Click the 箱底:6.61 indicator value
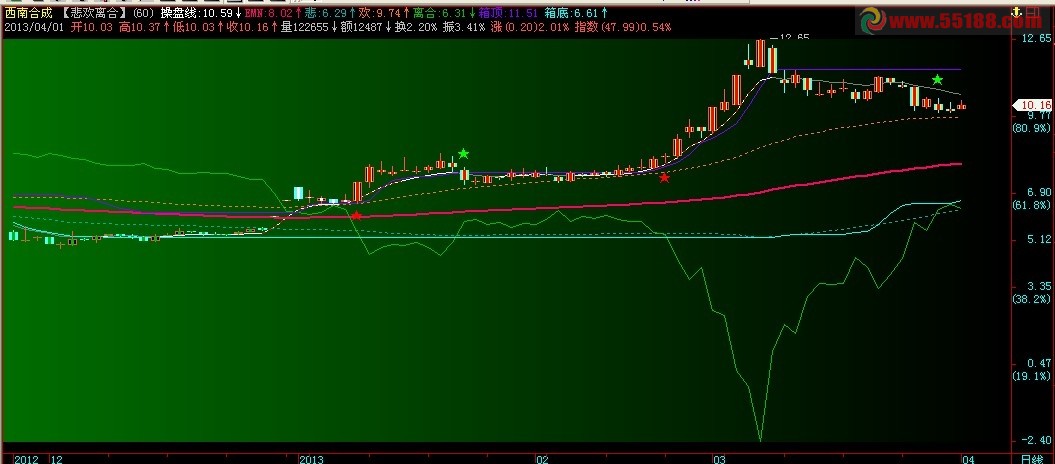The height and width of the screenshot is (464, 1055). (x=570, y=13)
